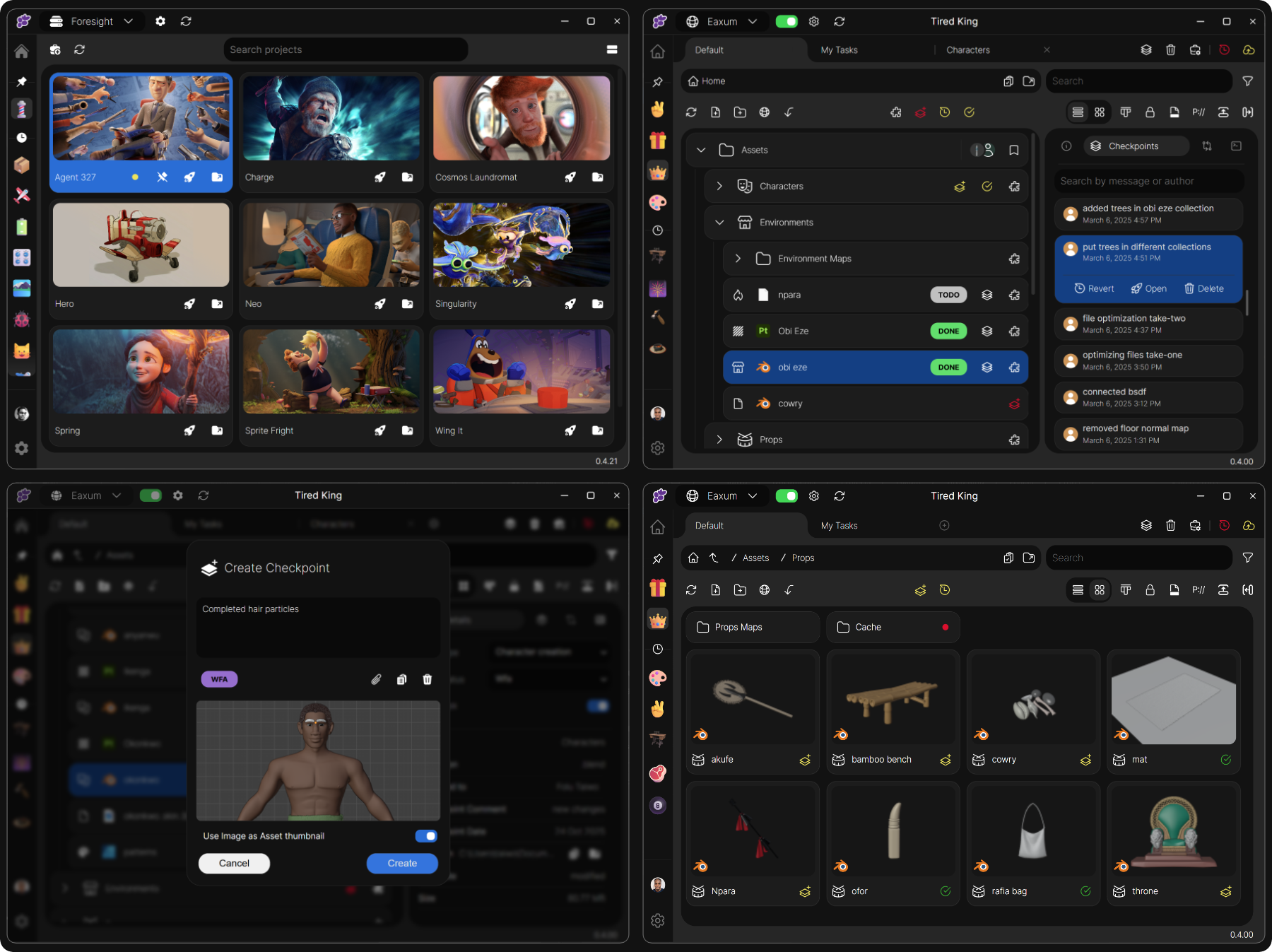Click the checkpoints icon on obi eze row

[987, 368]
